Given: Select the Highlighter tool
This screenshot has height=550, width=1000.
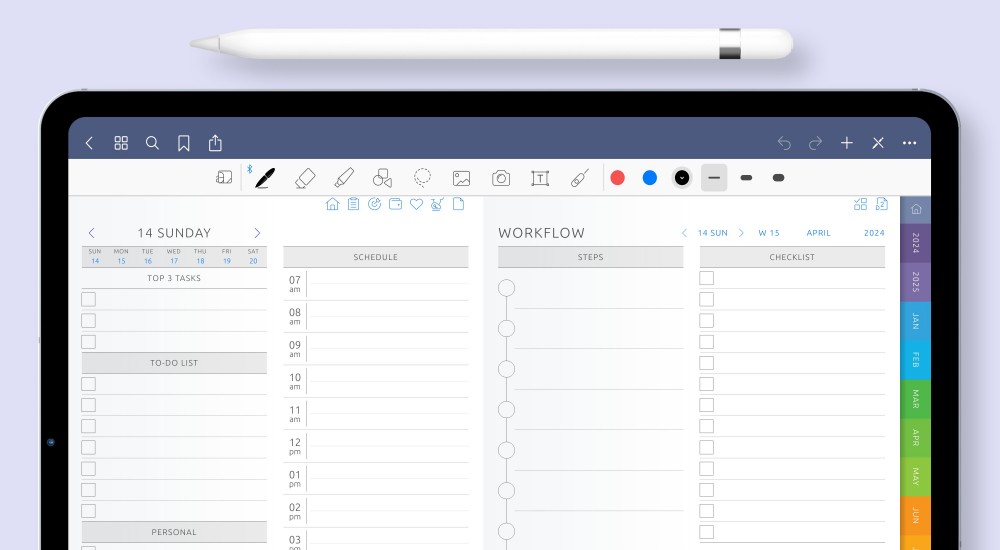Looking at the screenshot, I should [x=344, y=178].
